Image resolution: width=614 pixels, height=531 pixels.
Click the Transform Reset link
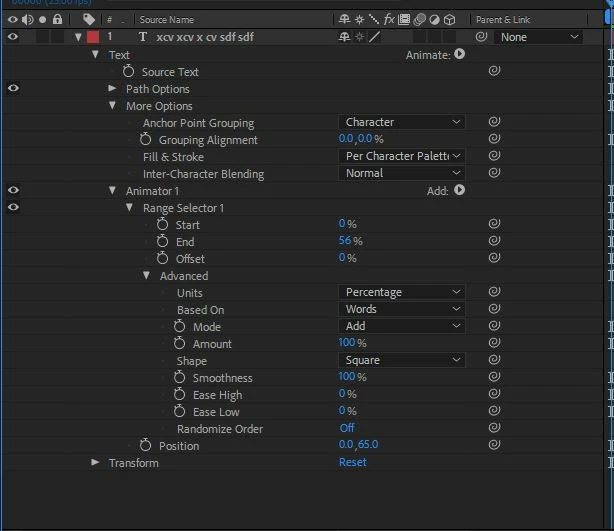[353, 462]
